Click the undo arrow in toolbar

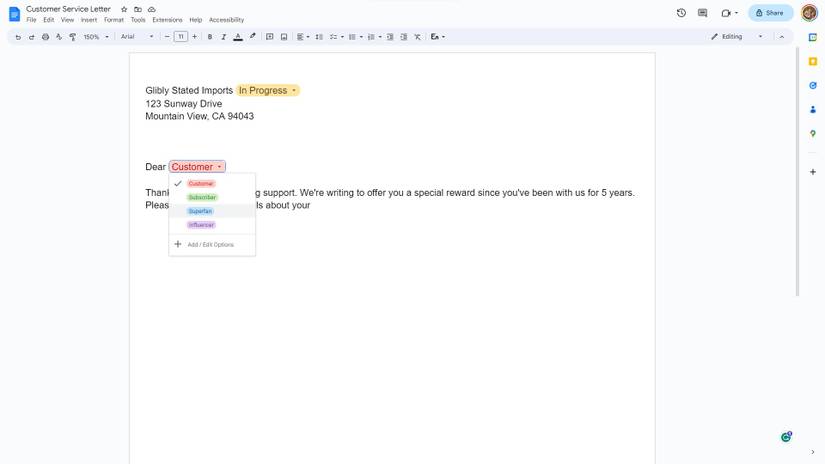coord(18,37)
